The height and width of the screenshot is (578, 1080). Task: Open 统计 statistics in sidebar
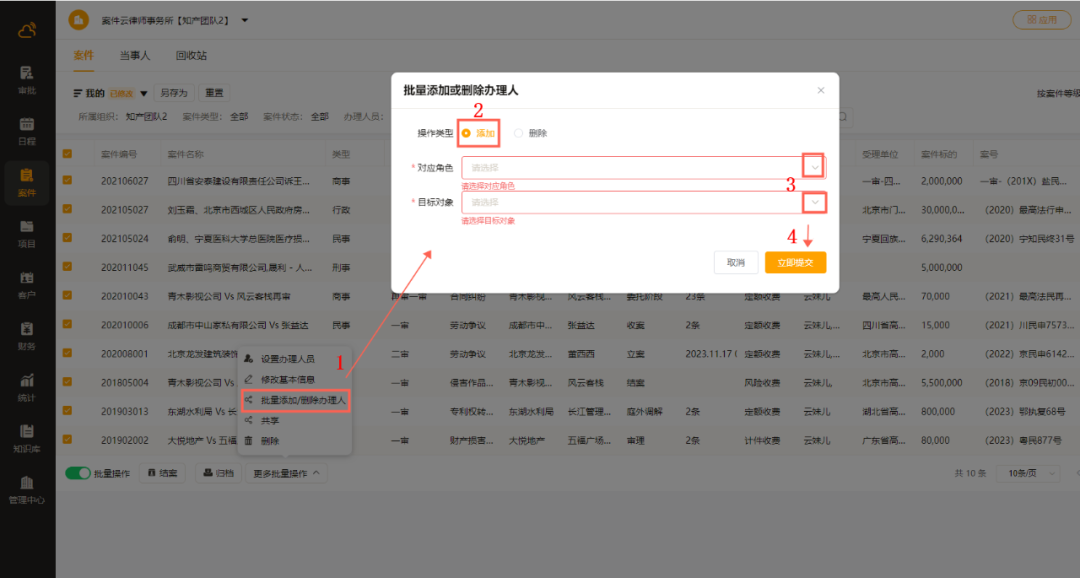click(x=27, y=386)
